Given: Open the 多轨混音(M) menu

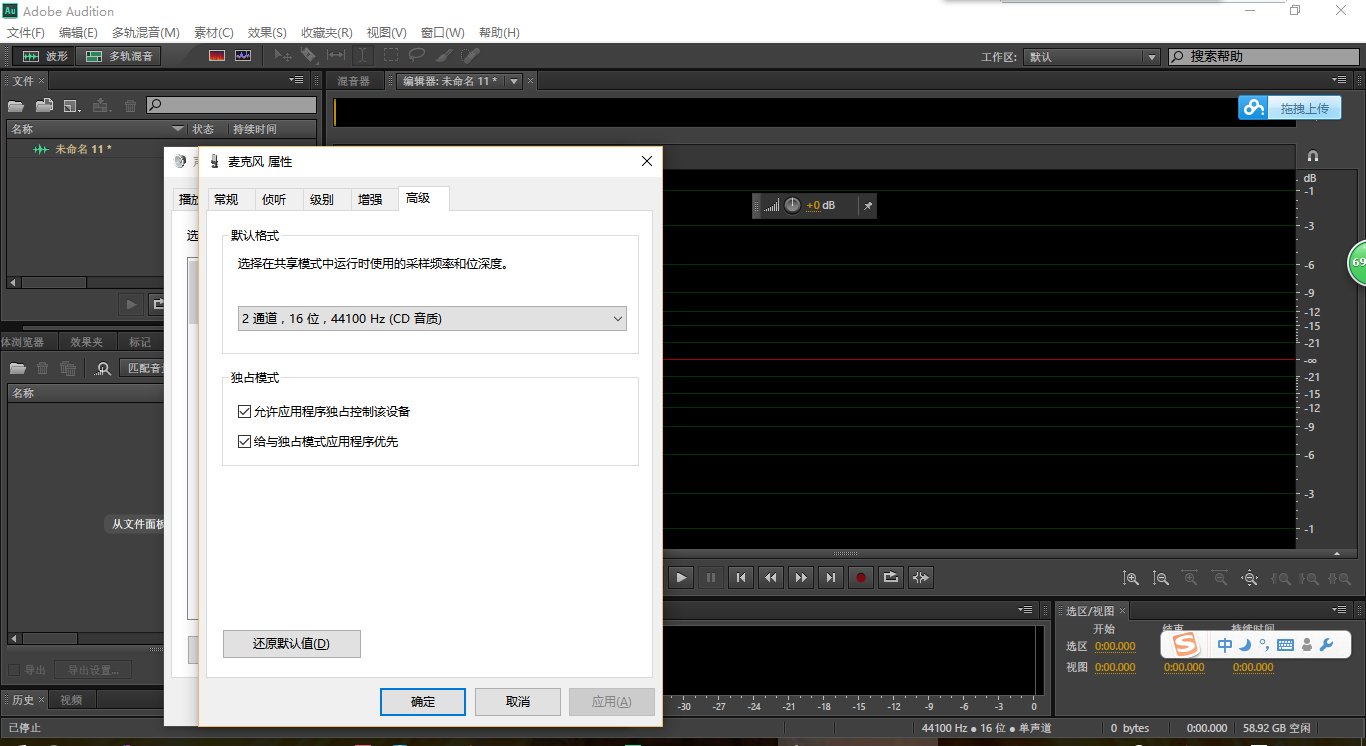Looking at the screenshot, I should 146,33.
